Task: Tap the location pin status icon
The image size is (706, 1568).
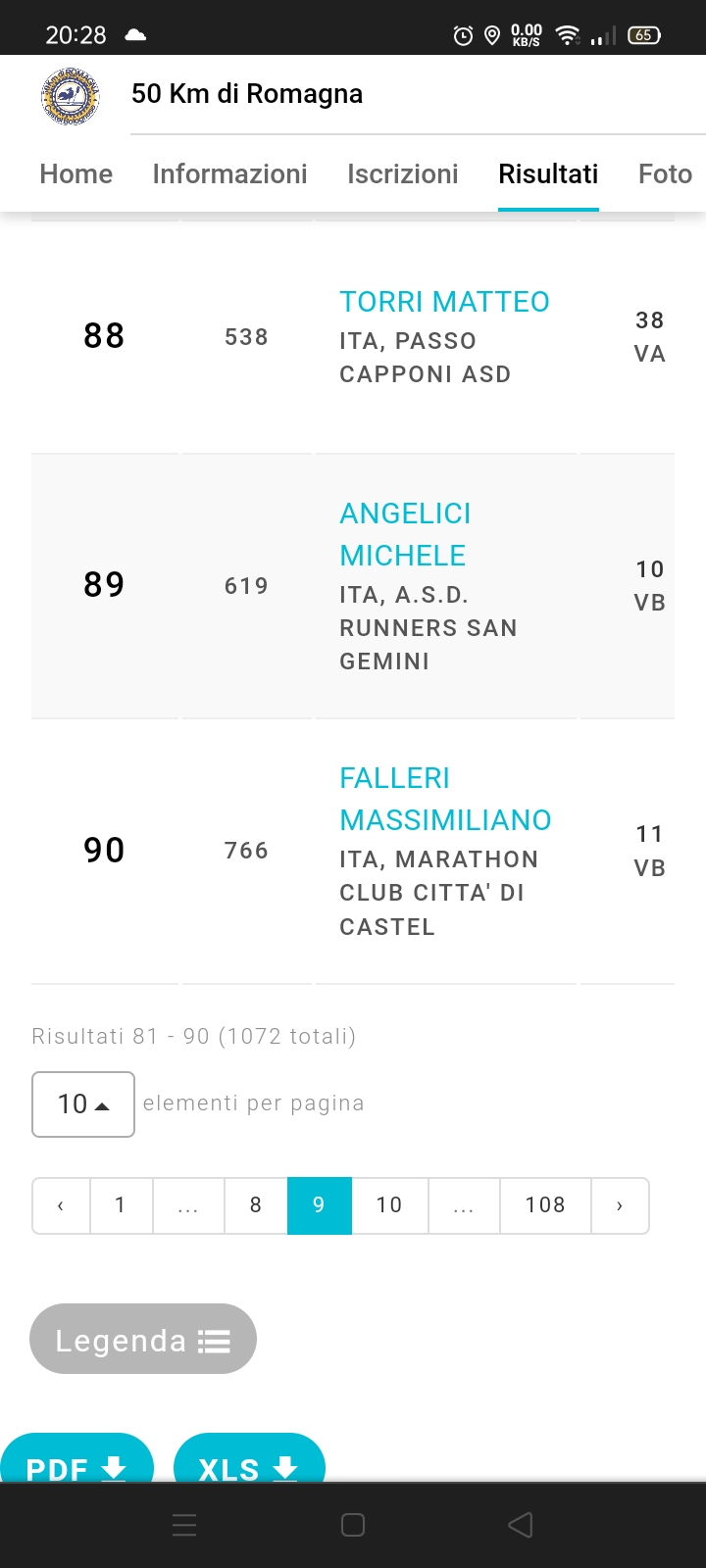Action: point(492,35)
